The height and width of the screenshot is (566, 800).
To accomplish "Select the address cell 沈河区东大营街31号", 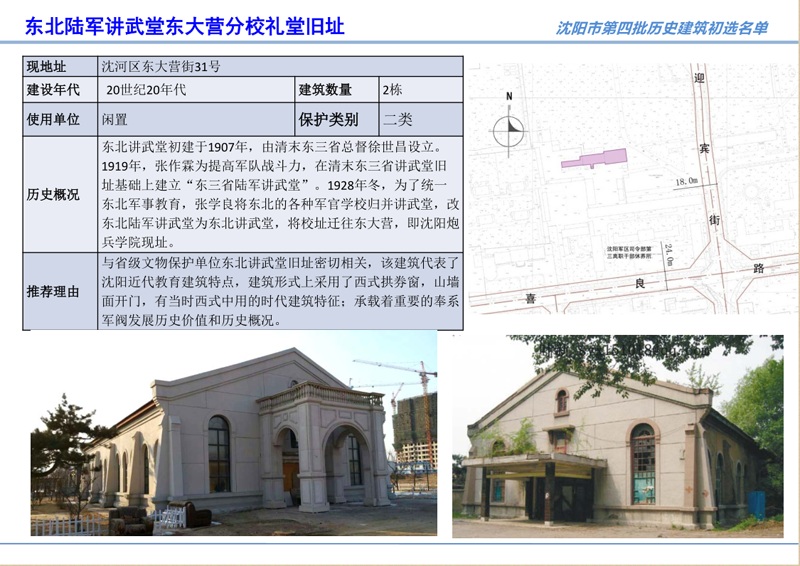I will pyautogui.click(x=280, y=67).
